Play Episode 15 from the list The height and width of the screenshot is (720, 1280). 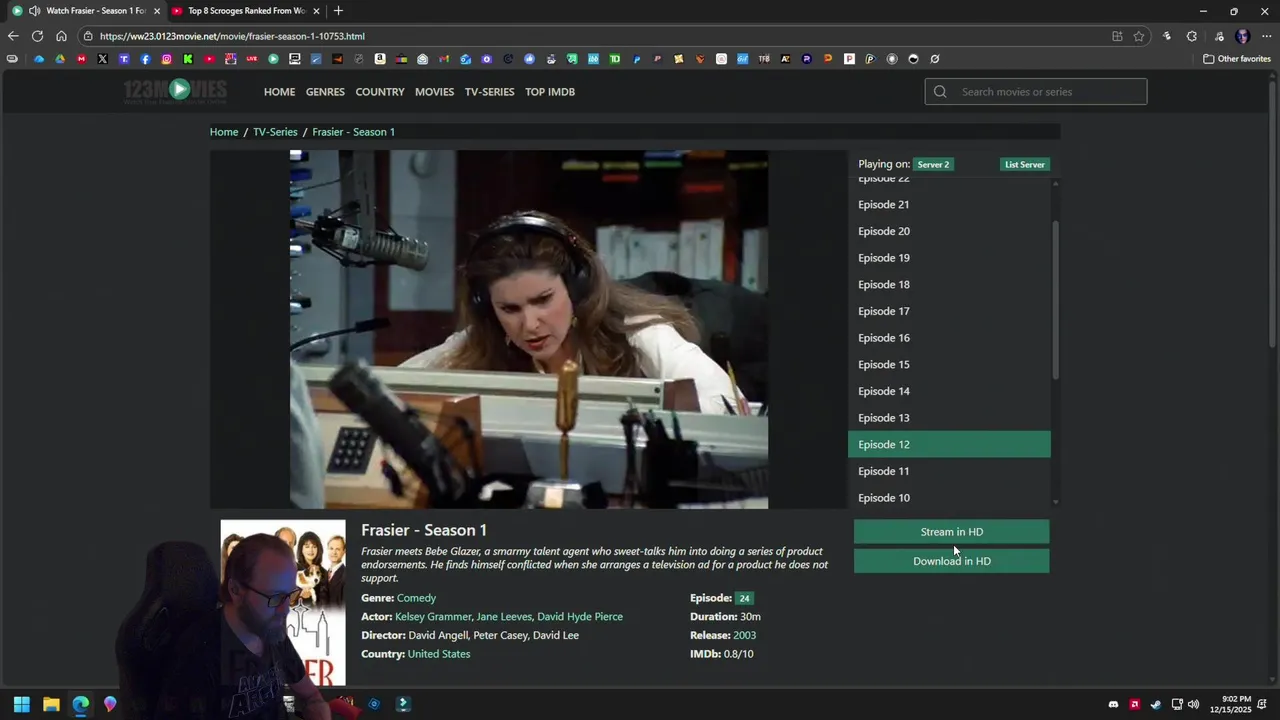click(x=949, y=365)
